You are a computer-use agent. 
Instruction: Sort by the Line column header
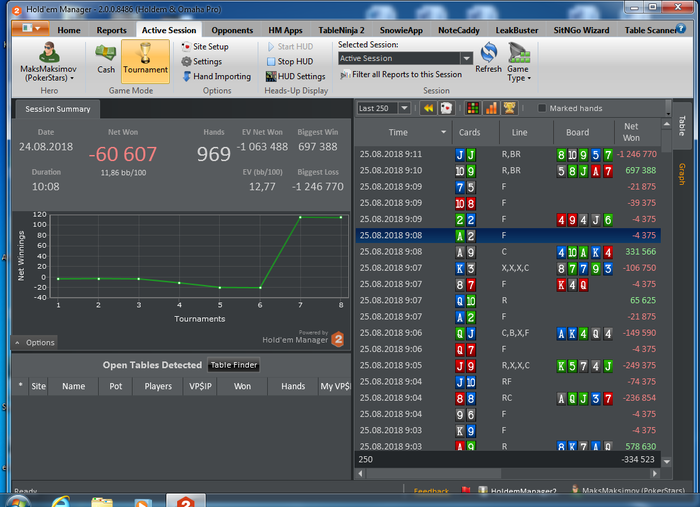click(526, 133)
